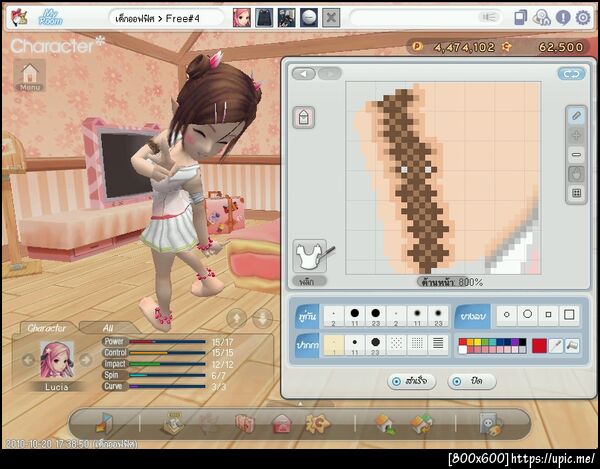Select the eyedropper color picker tool
Image resolution: width=600 pixels, height=469 pixels.
click(x=556, y=346)
